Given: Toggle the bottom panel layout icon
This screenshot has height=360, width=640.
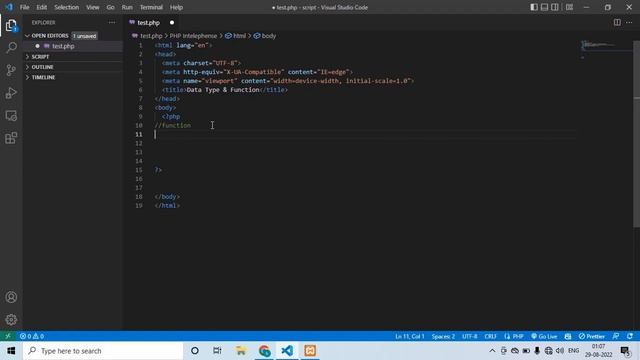Looking at the screenshot, I should tap(544, 7).
